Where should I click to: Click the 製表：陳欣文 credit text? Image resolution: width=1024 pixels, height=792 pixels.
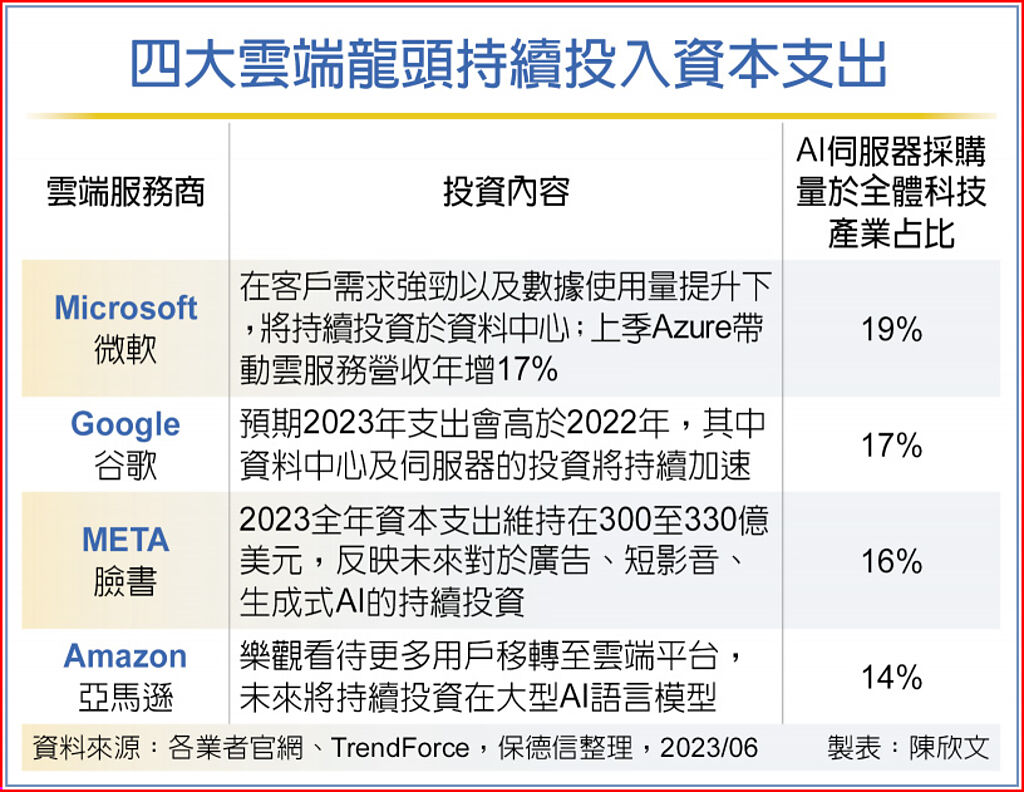pos(908,747)
